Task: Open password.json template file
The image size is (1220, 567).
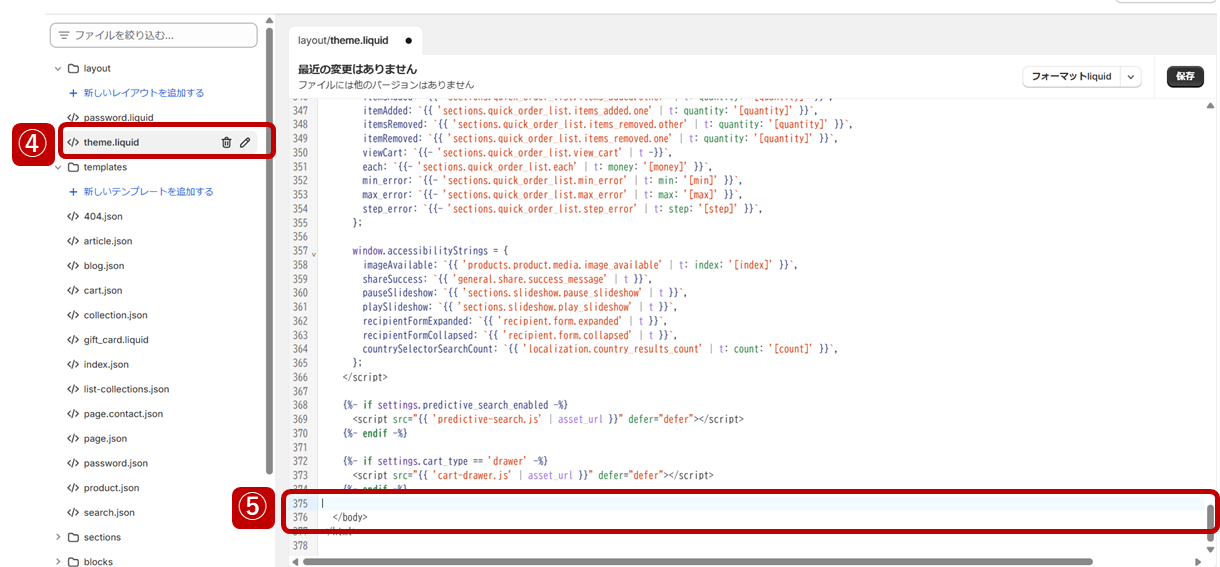Action: point(116,463)
